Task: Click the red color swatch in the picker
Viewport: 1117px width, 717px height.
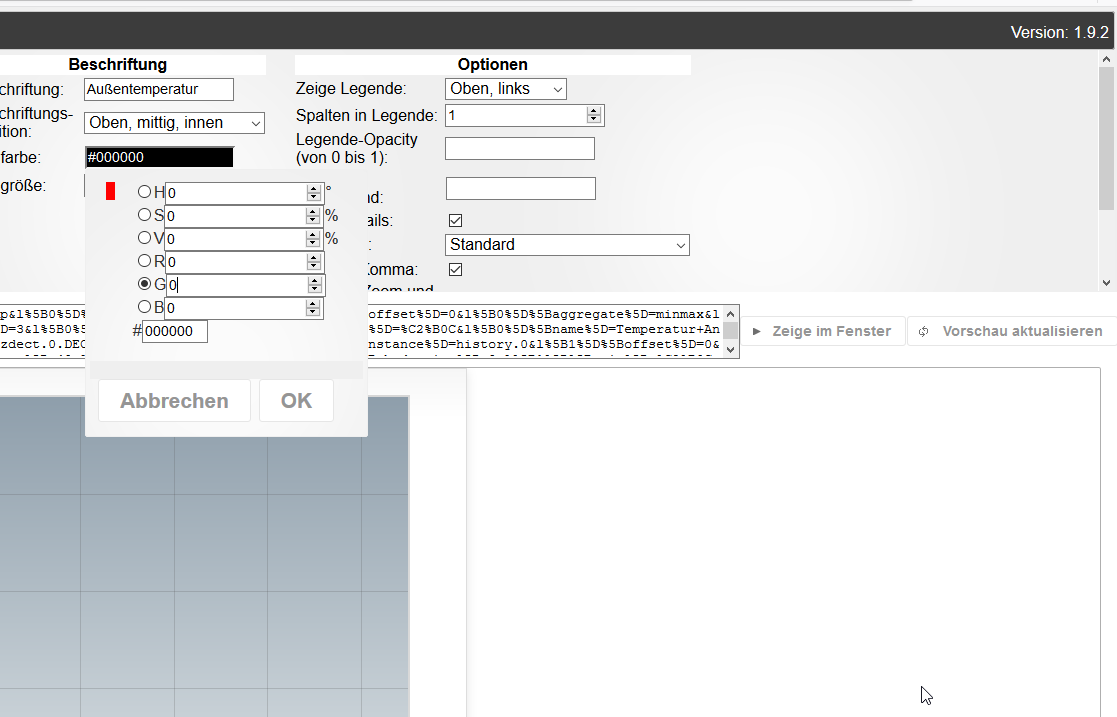Action: (111, 191)
